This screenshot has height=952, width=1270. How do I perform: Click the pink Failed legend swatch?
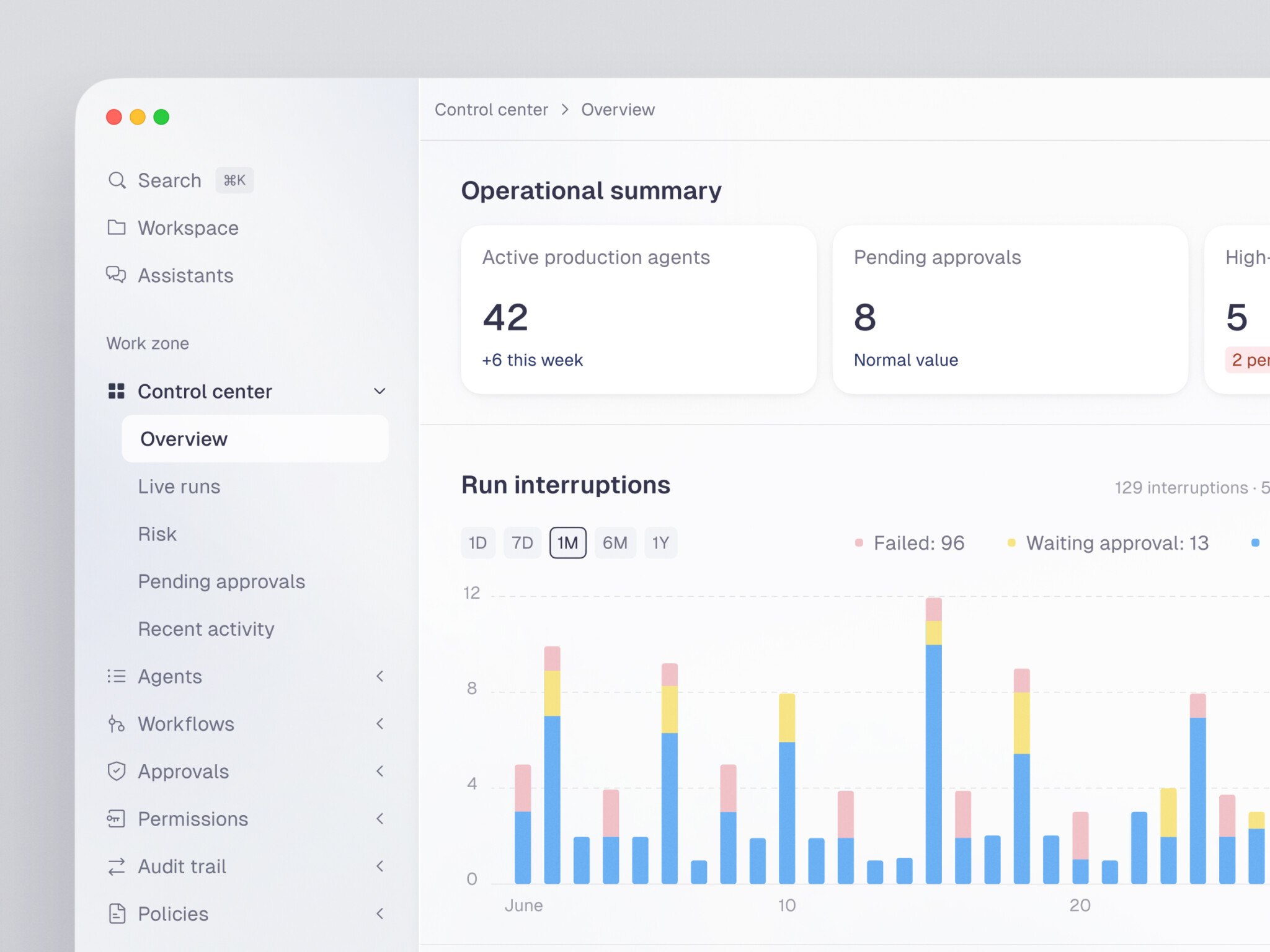(859, 543)
